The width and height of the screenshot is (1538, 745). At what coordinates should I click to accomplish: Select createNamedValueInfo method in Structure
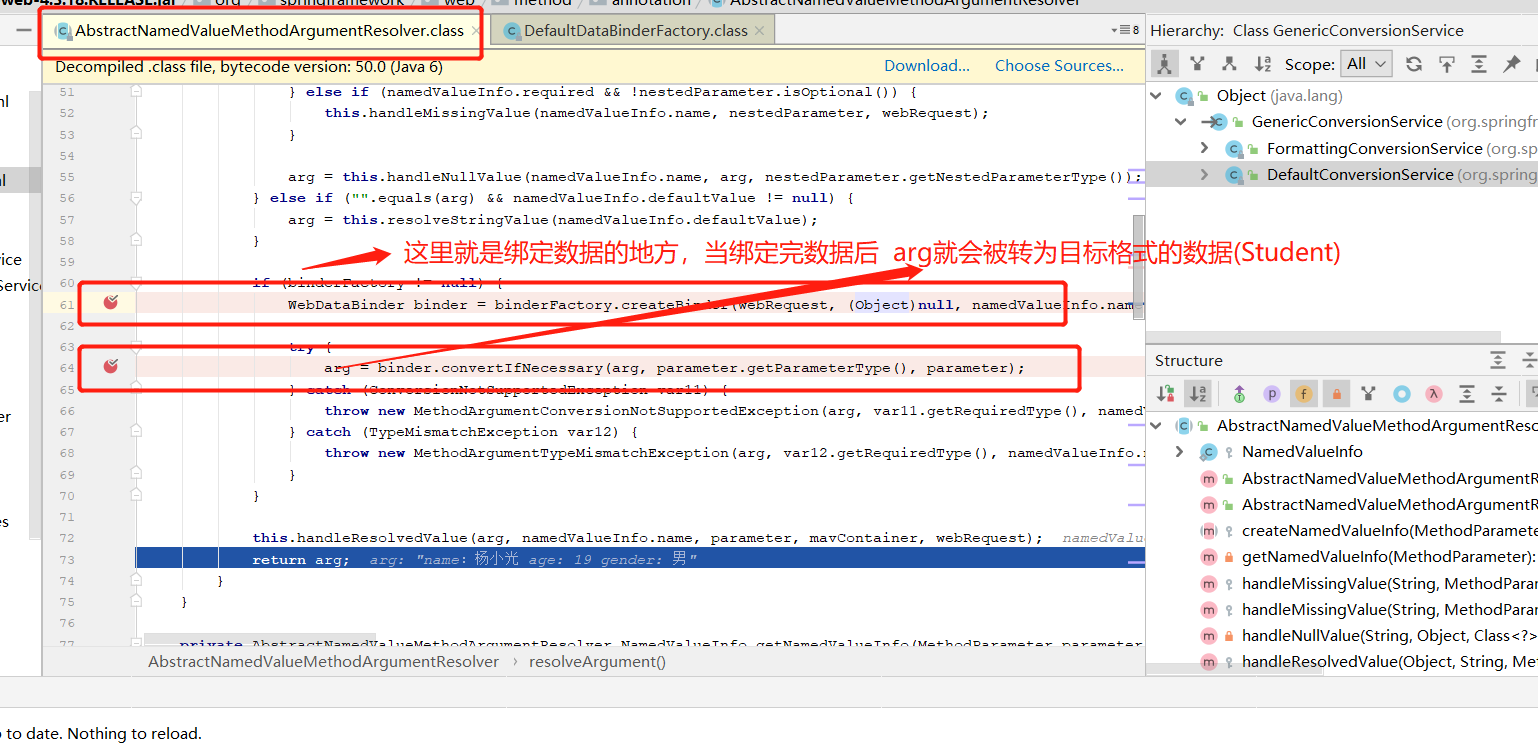point(1389,530)
